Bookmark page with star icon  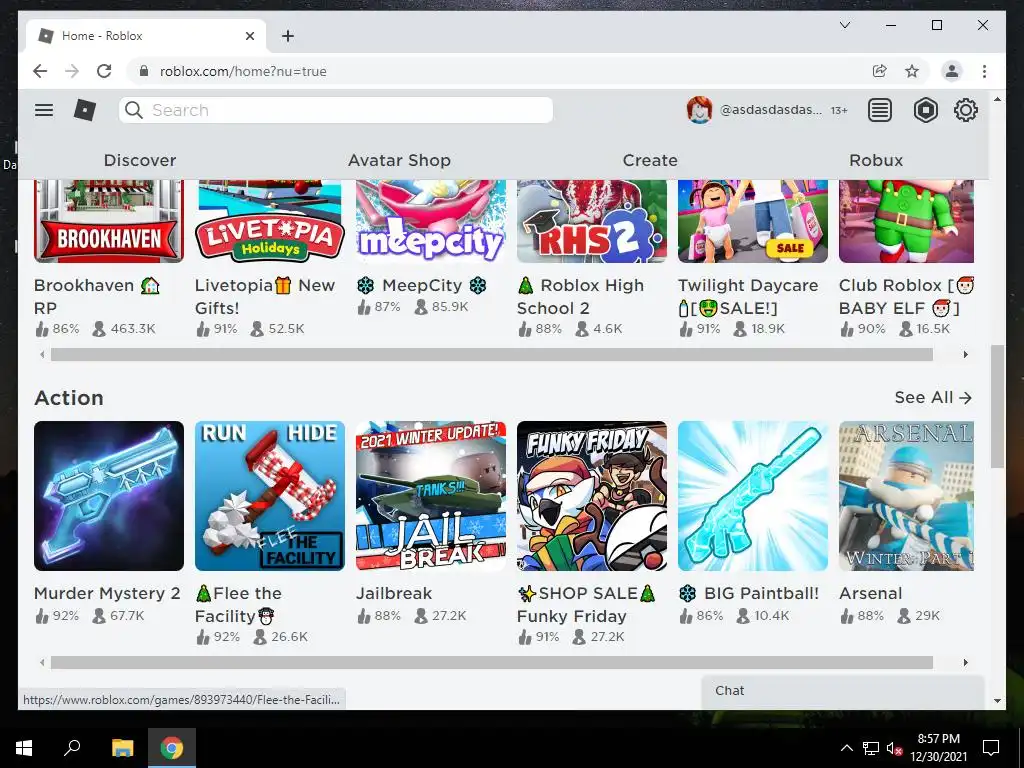coord(912,71)
